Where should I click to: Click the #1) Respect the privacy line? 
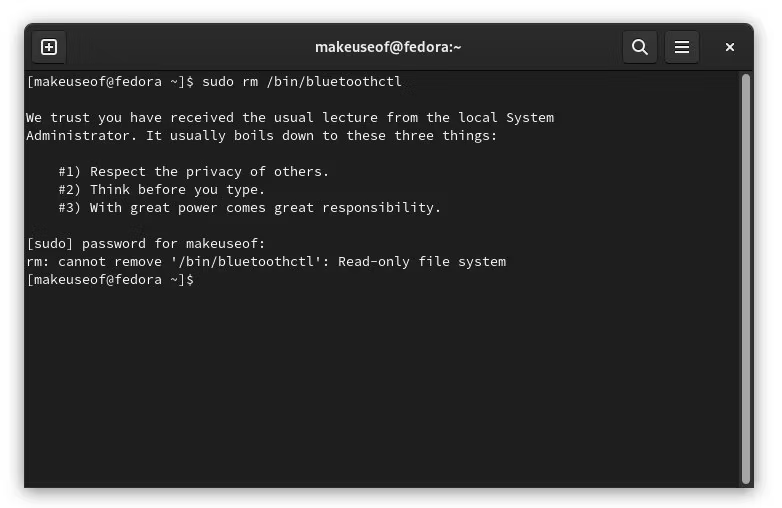point(194,172)
